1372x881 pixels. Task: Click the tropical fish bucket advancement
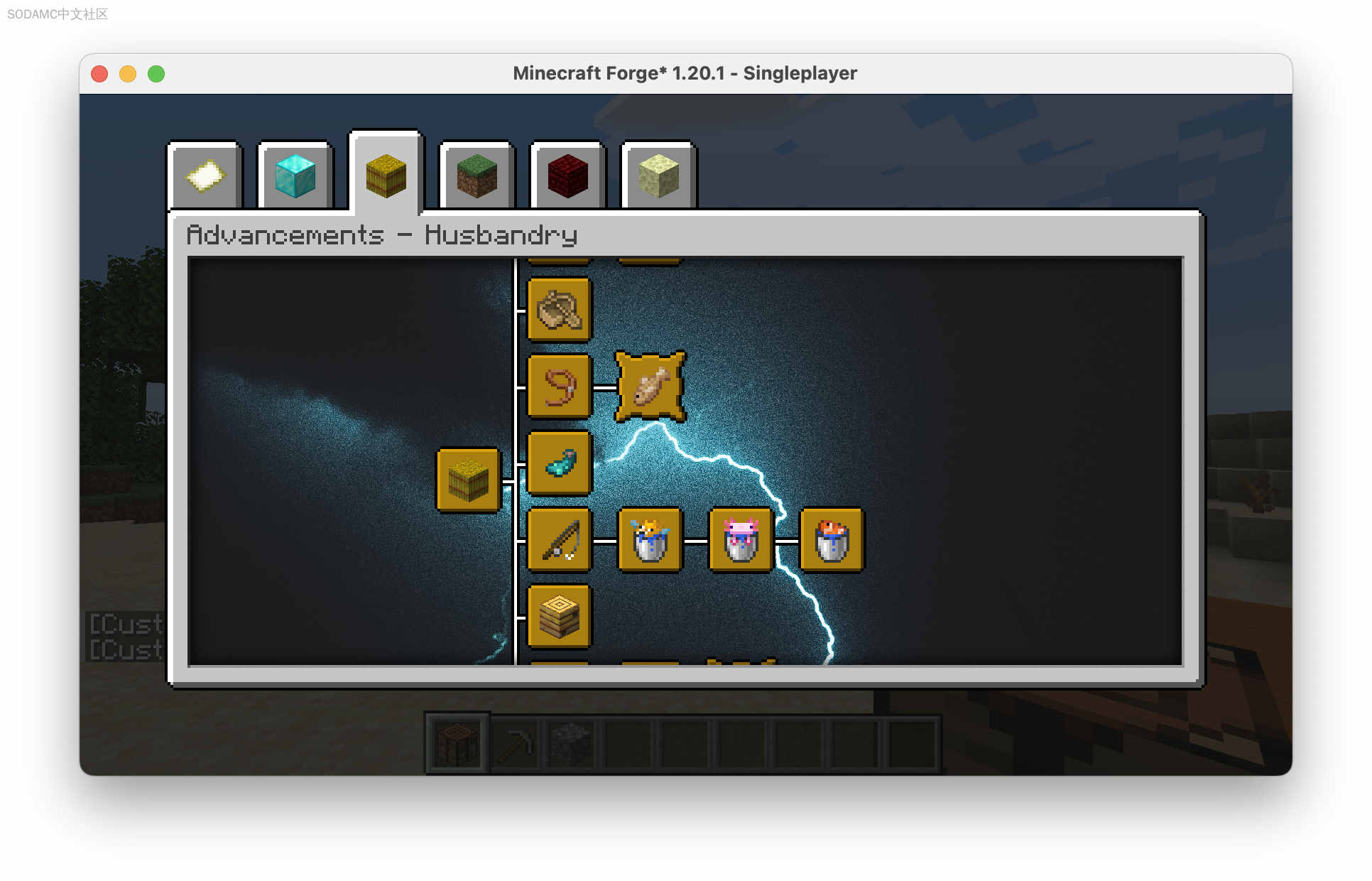[x=832, y=540]
